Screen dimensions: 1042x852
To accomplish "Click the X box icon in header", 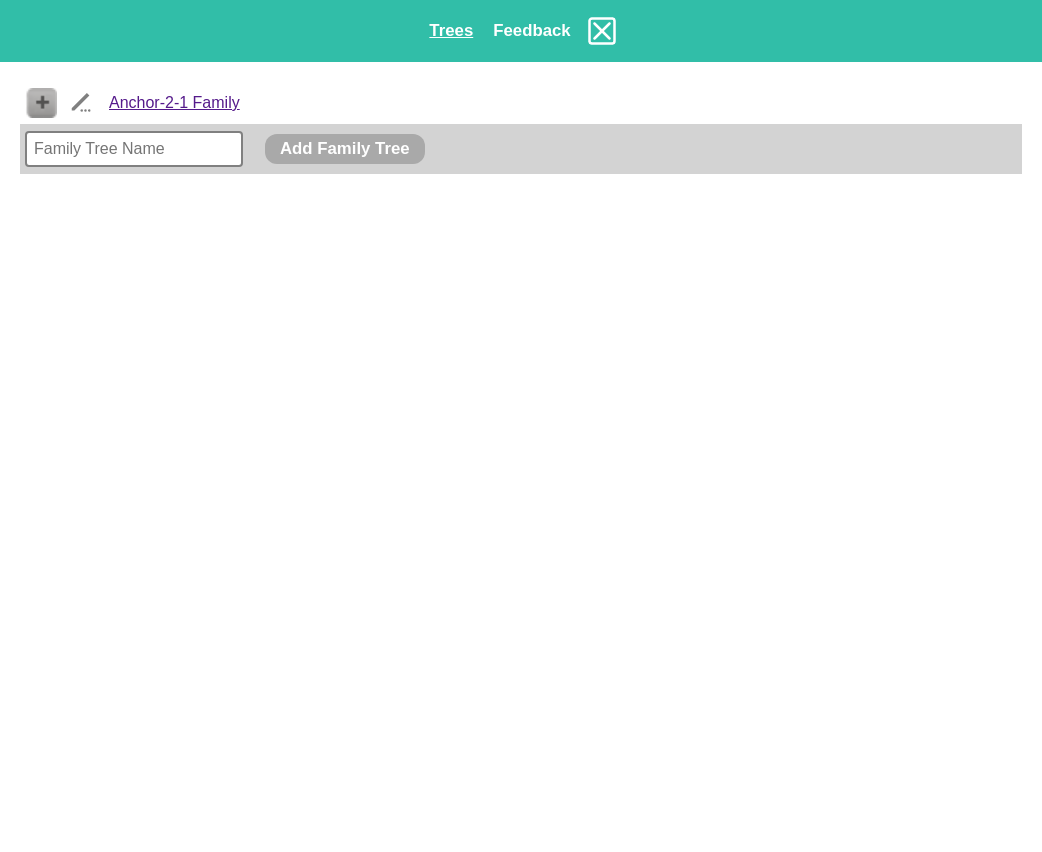I will click(x=602, y=31).
